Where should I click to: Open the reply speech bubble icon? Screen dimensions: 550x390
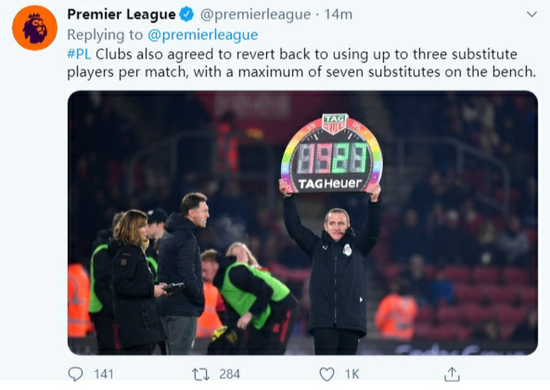click(75, 374)
